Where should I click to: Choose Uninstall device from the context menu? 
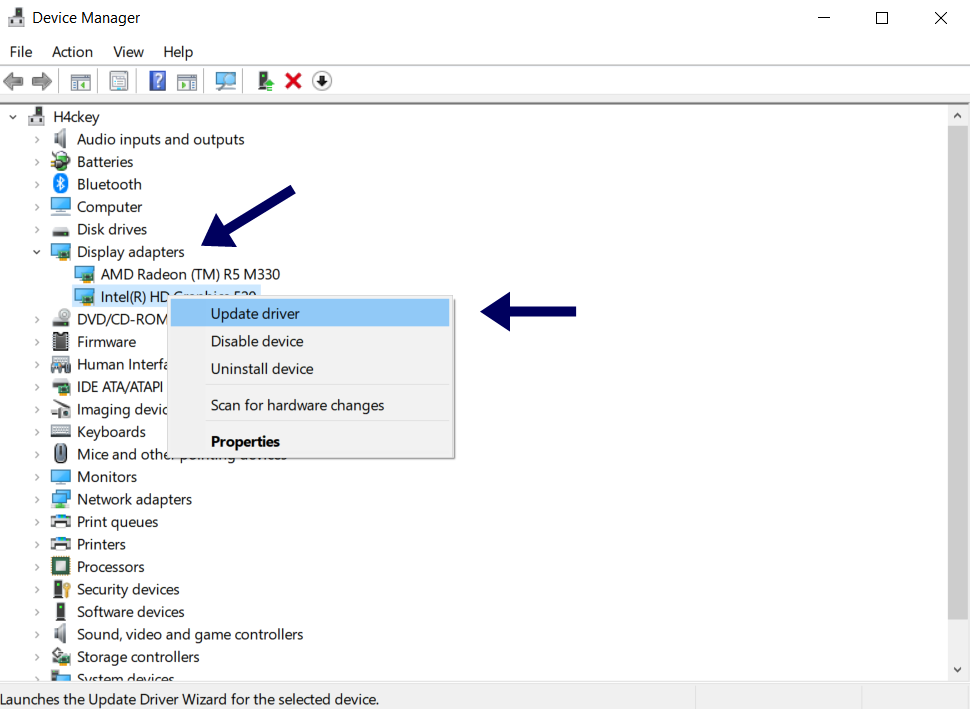coord(262,369)
